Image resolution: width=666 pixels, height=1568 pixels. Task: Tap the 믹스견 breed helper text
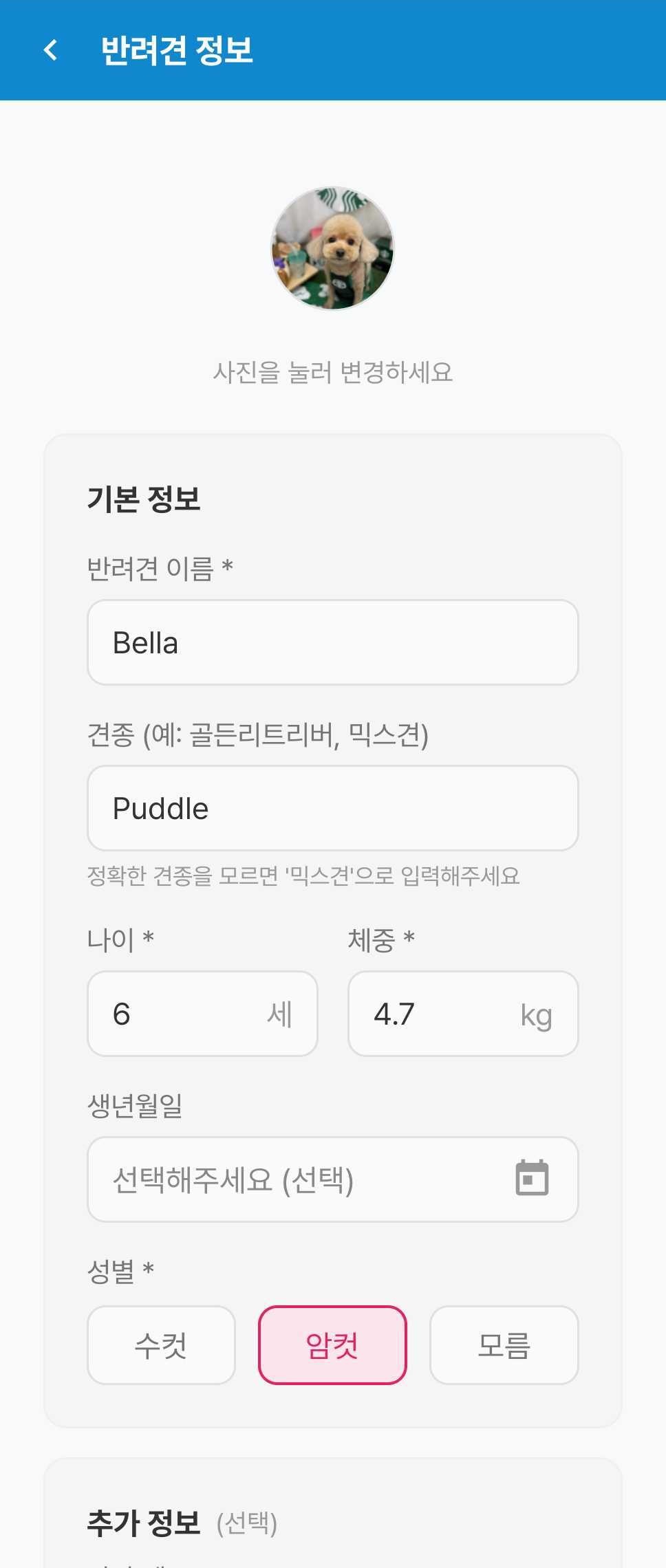coord(303,875)
